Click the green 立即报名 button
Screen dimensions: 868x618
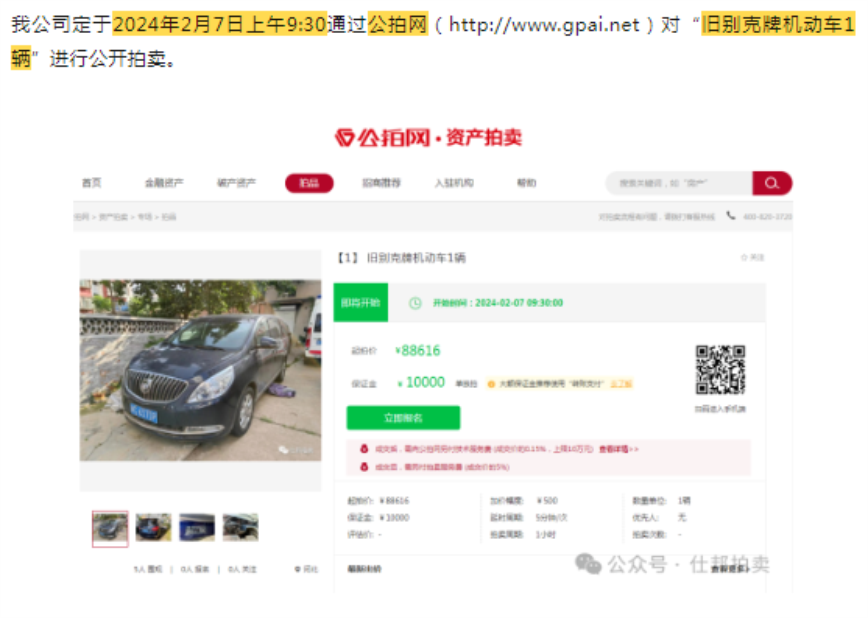(x=403, y=418)
